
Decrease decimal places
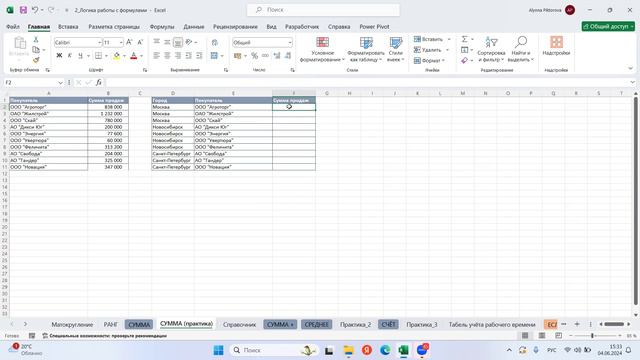point(288,56)
